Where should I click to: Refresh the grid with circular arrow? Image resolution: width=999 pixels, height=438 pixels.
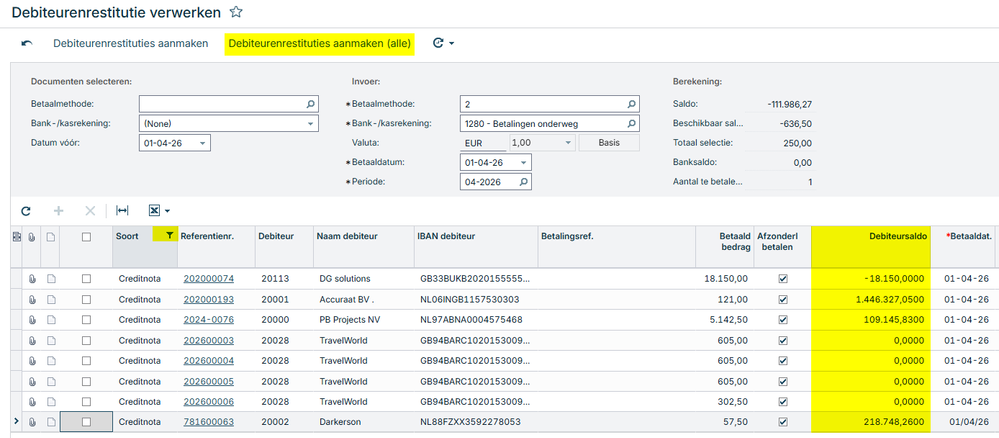pos(26,210)
